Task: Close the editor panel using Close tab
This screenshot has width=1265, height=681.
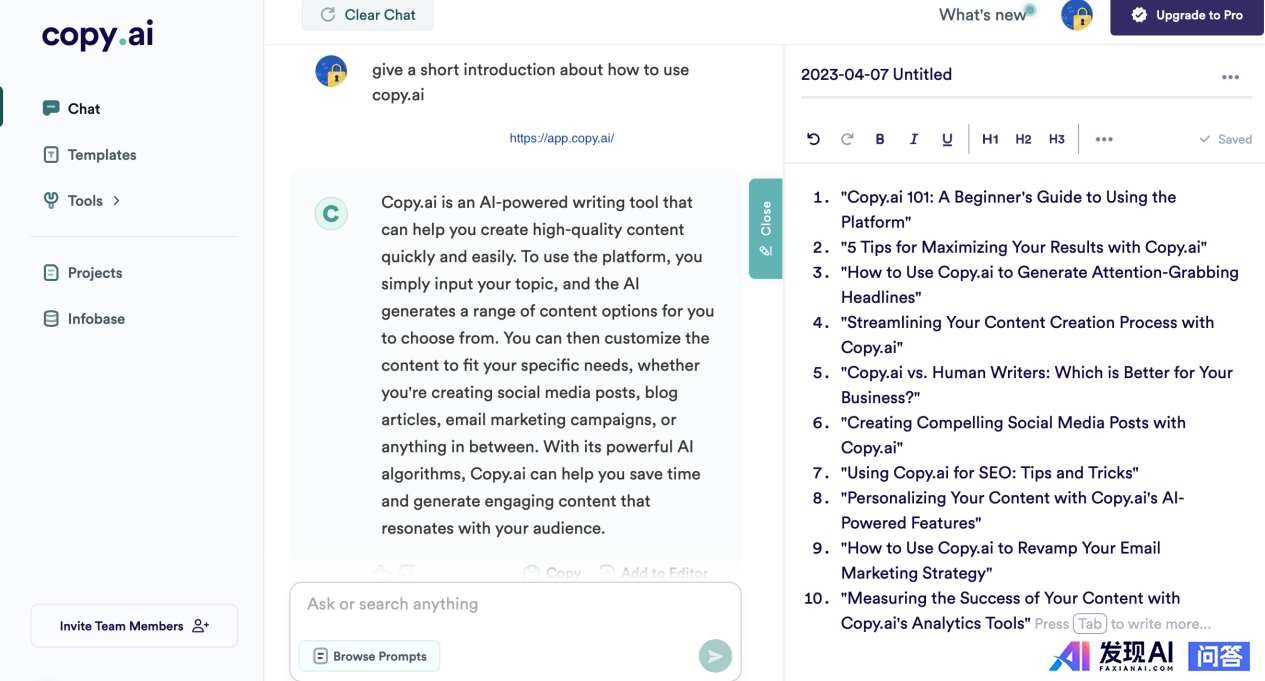Action: pos(765,228)
